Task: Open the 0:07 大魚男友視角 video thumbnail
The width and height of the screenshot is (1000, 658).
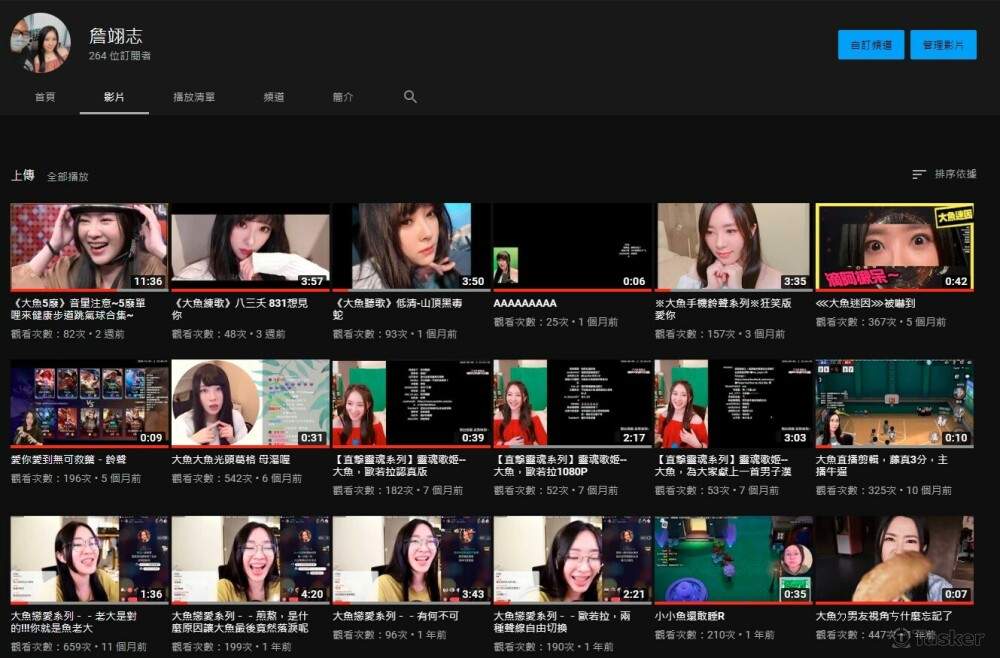Action: pos(894,559)
